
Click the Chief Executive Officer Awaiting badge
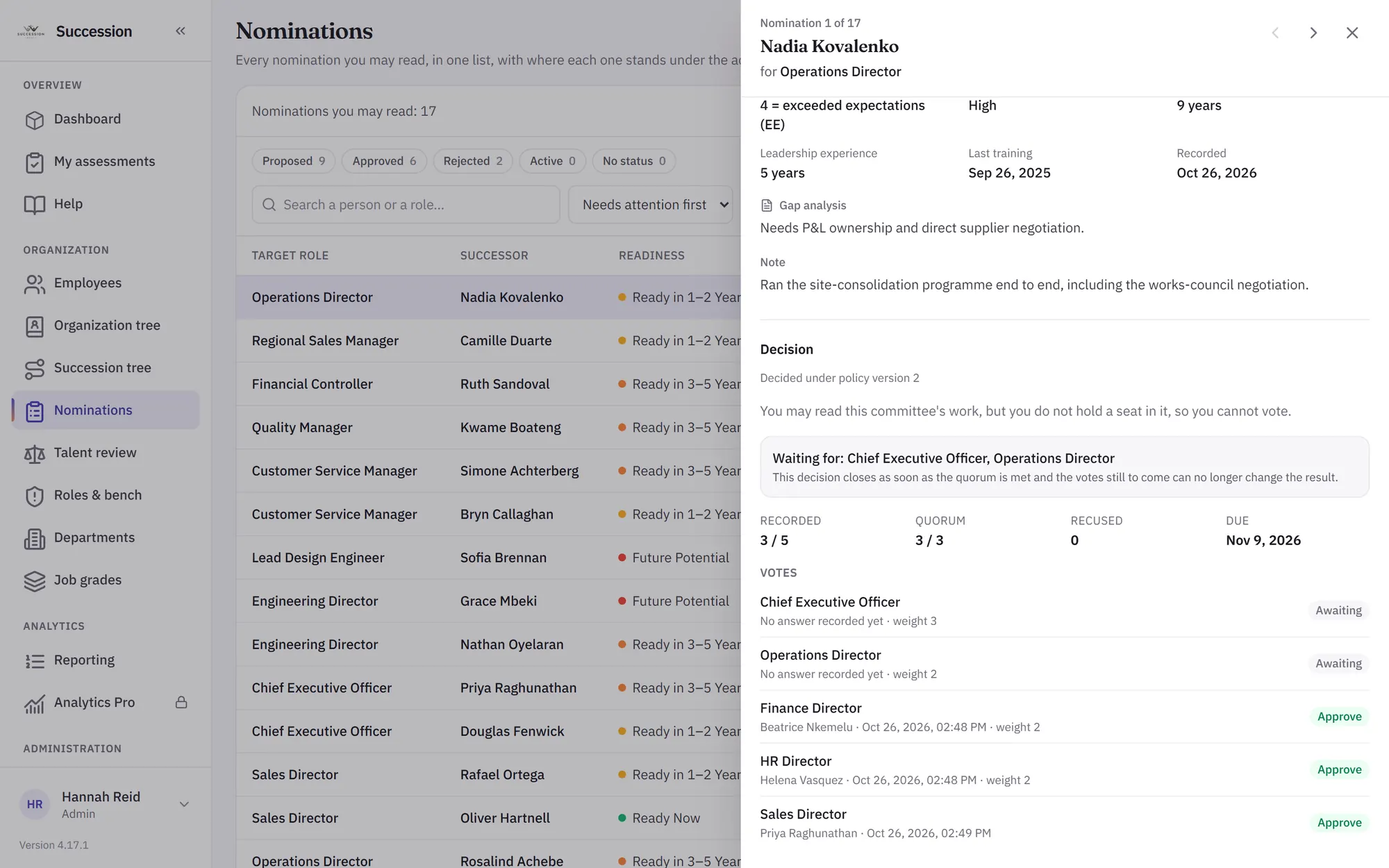coord(1338,610)
